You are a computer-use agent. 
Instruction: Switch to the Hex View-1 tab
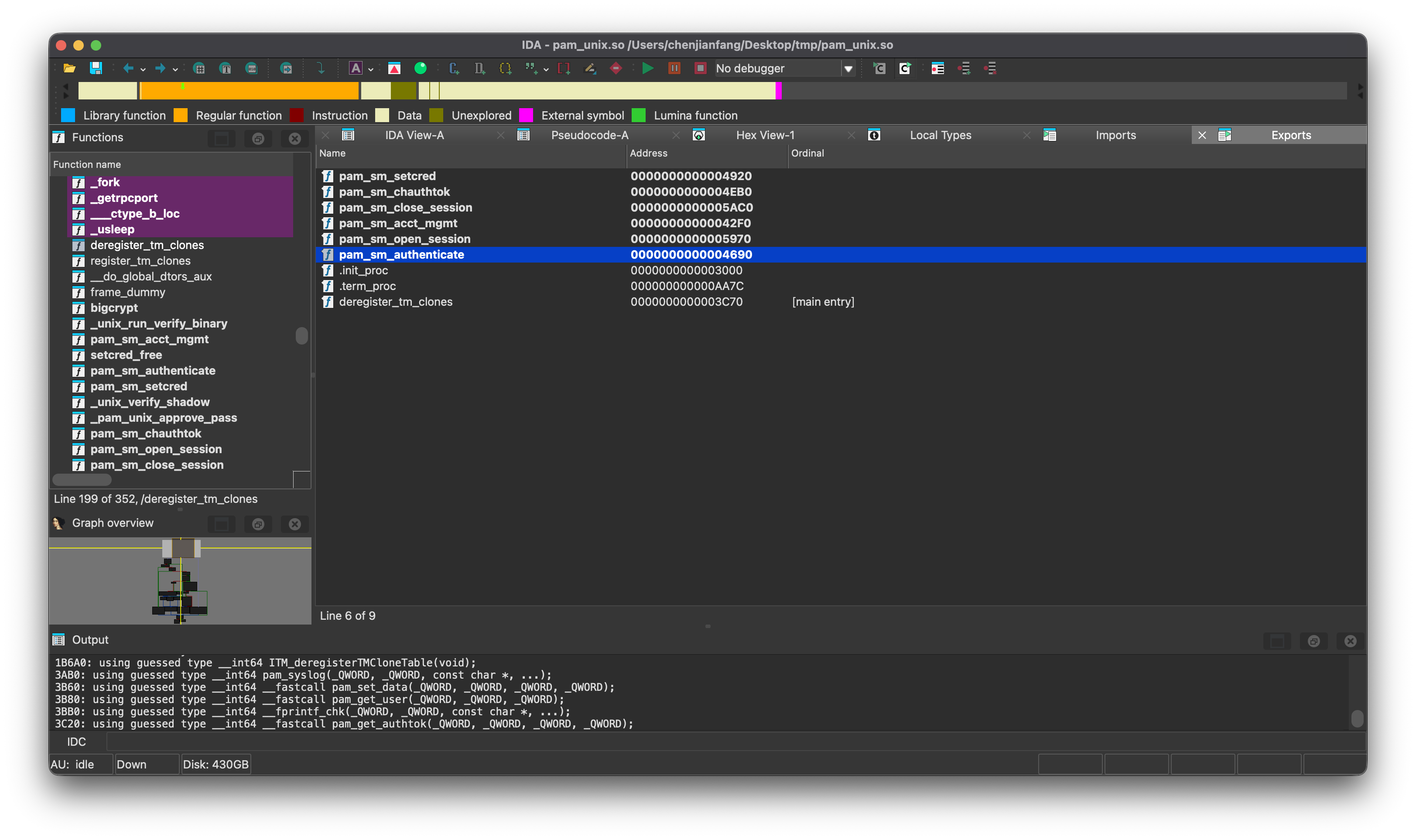765,135
